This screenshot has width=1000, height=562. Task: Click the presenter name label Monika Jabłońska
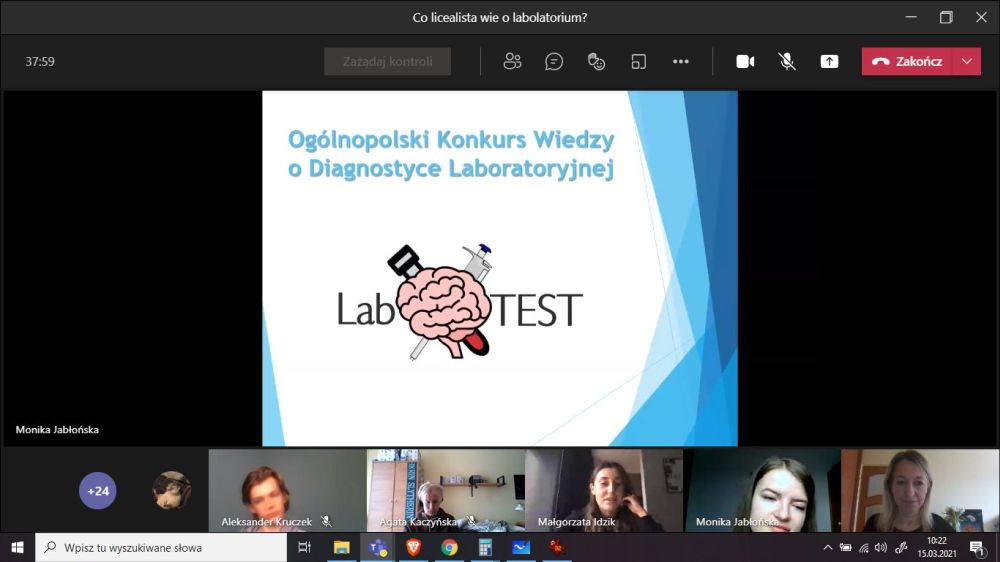click(x=57, y=429)
